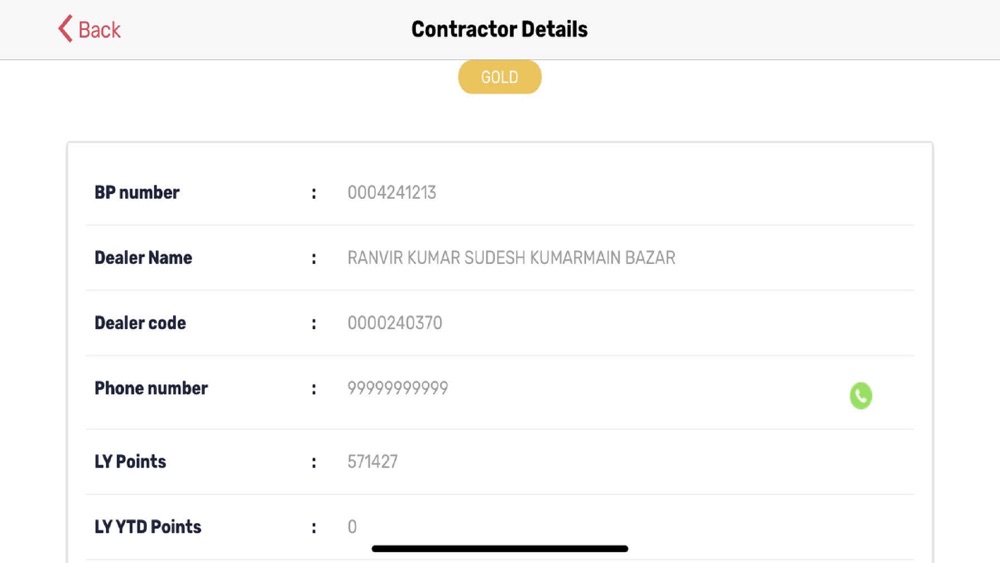This screenshot has width=1000, height=563.
Task: Tap the red back chevron arrow
Action: click(x=66, y=29)
